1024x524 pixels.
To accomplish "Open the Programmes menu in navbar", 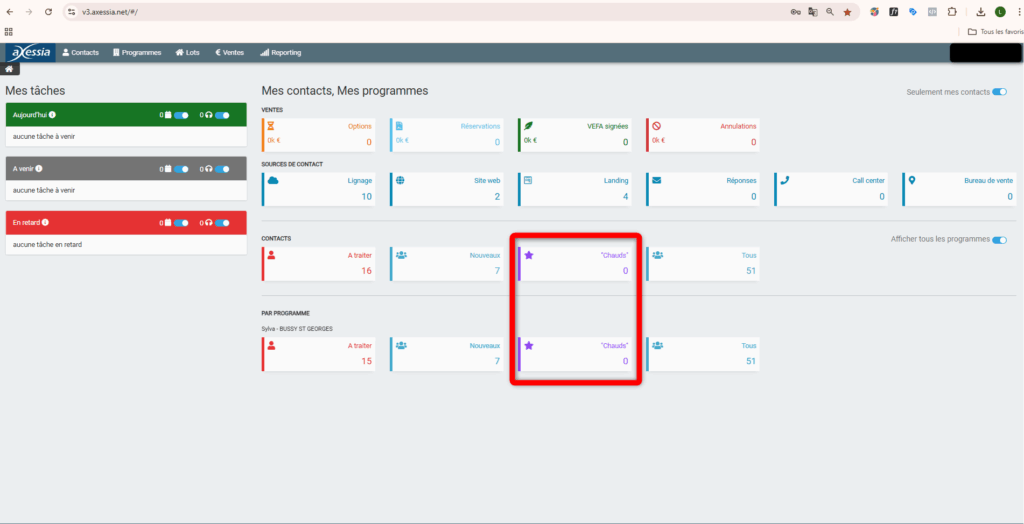I will (136, 52).
